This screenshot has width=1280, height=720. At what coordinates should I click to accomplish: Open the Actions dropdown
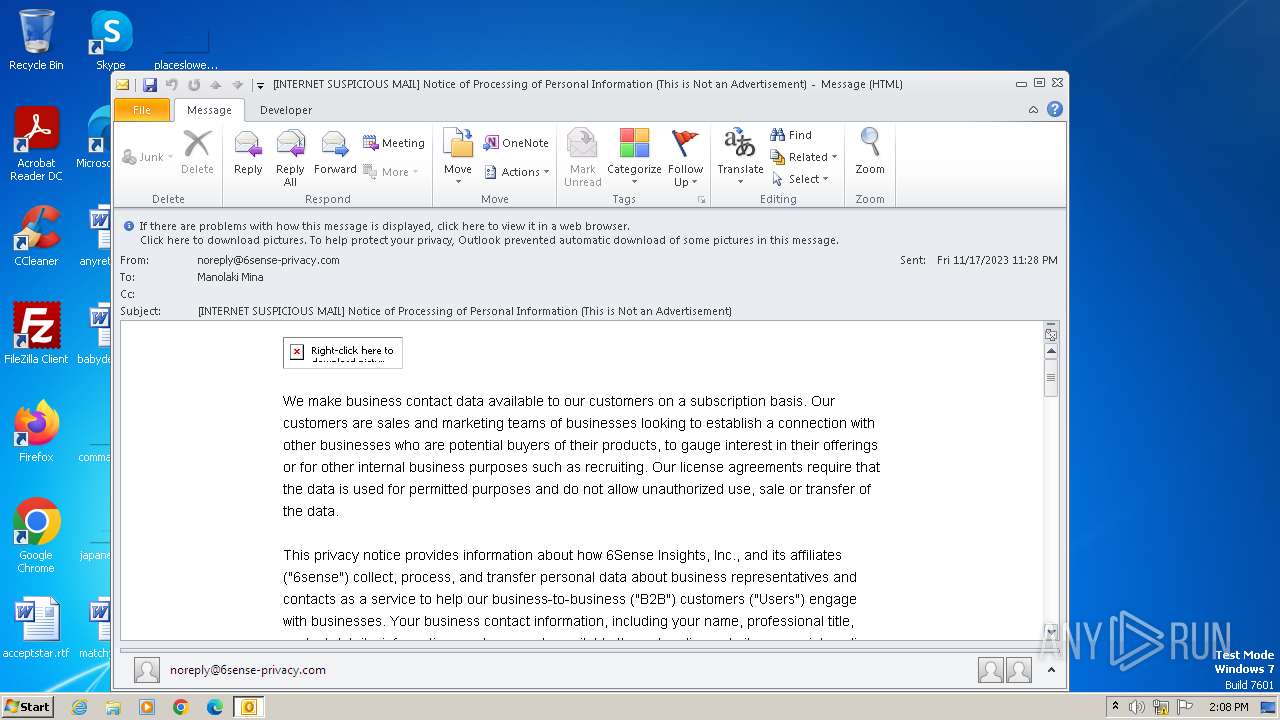point(517,172)
